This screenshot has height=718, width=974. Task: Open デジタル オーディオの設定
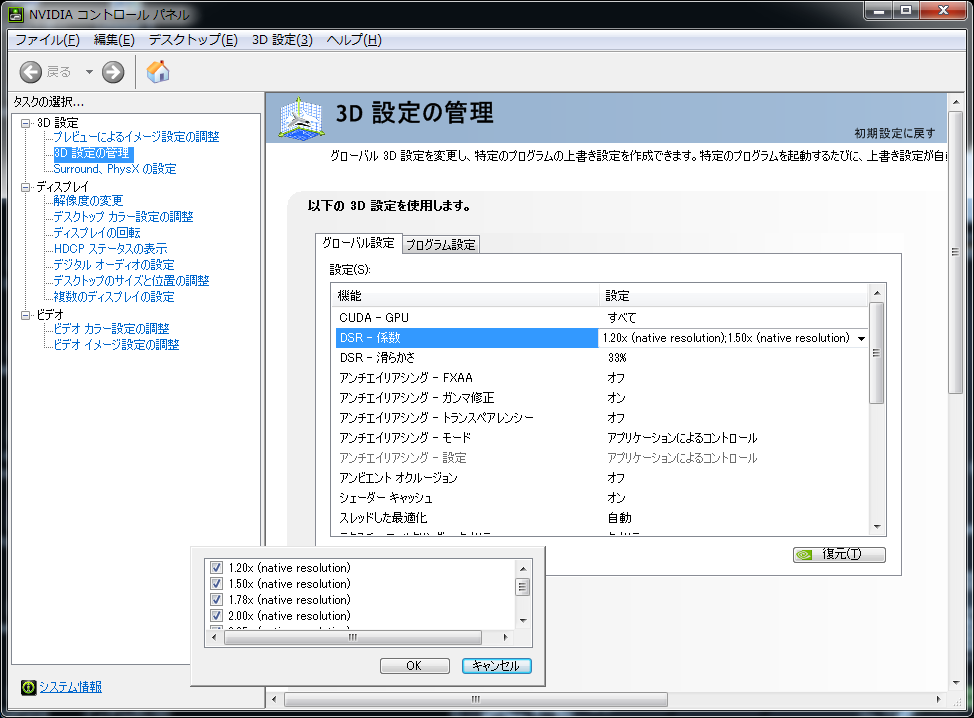coord(114,265)
